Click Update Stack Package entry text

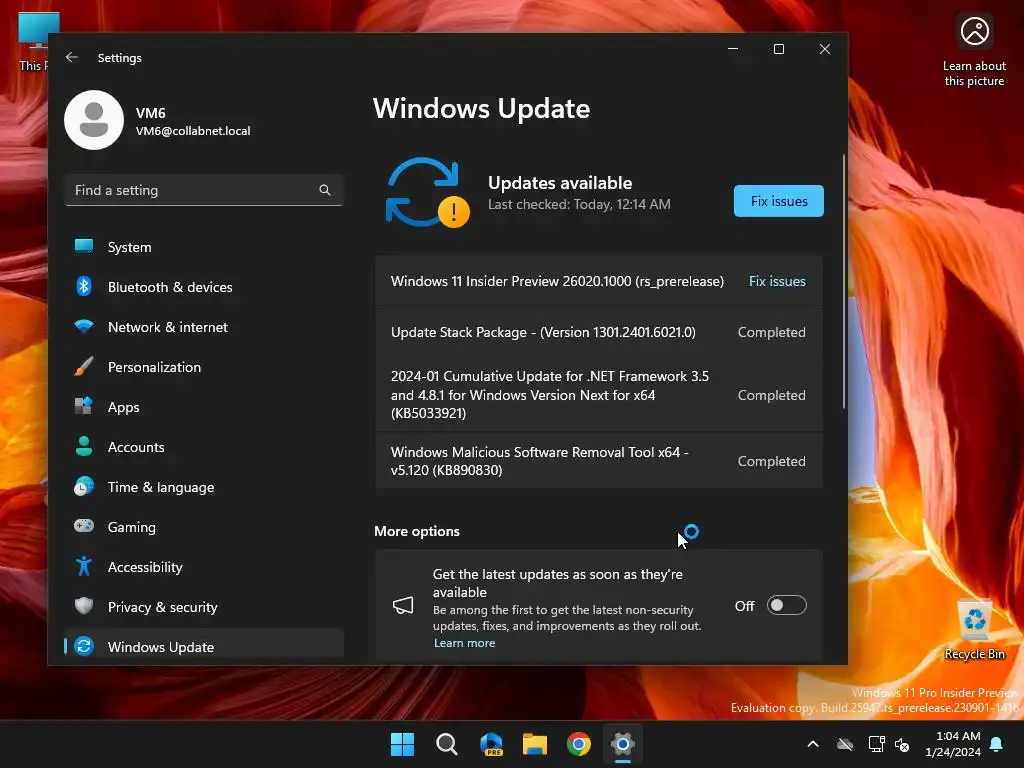(543, 332)
